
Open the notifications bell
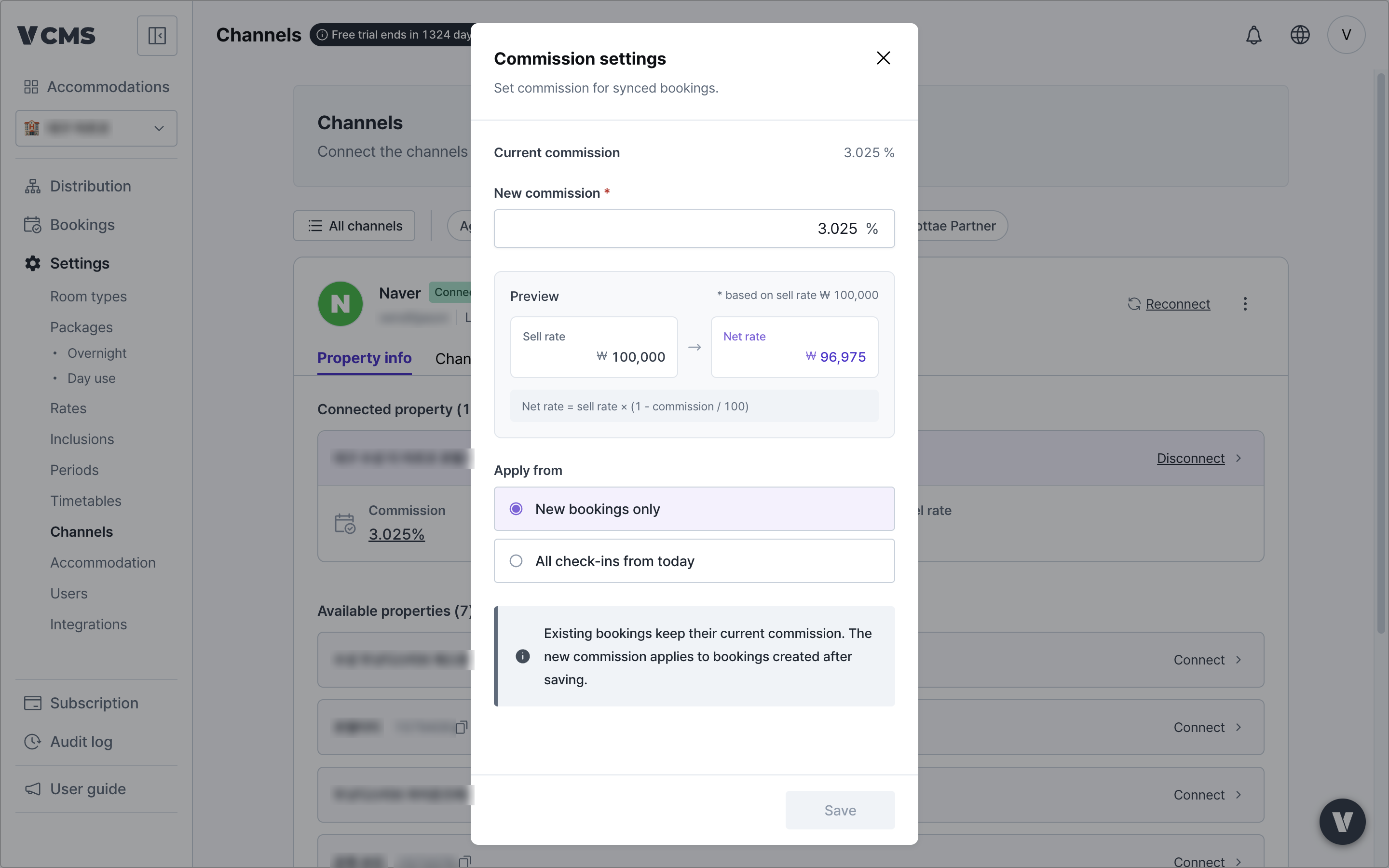[1253, 35]
